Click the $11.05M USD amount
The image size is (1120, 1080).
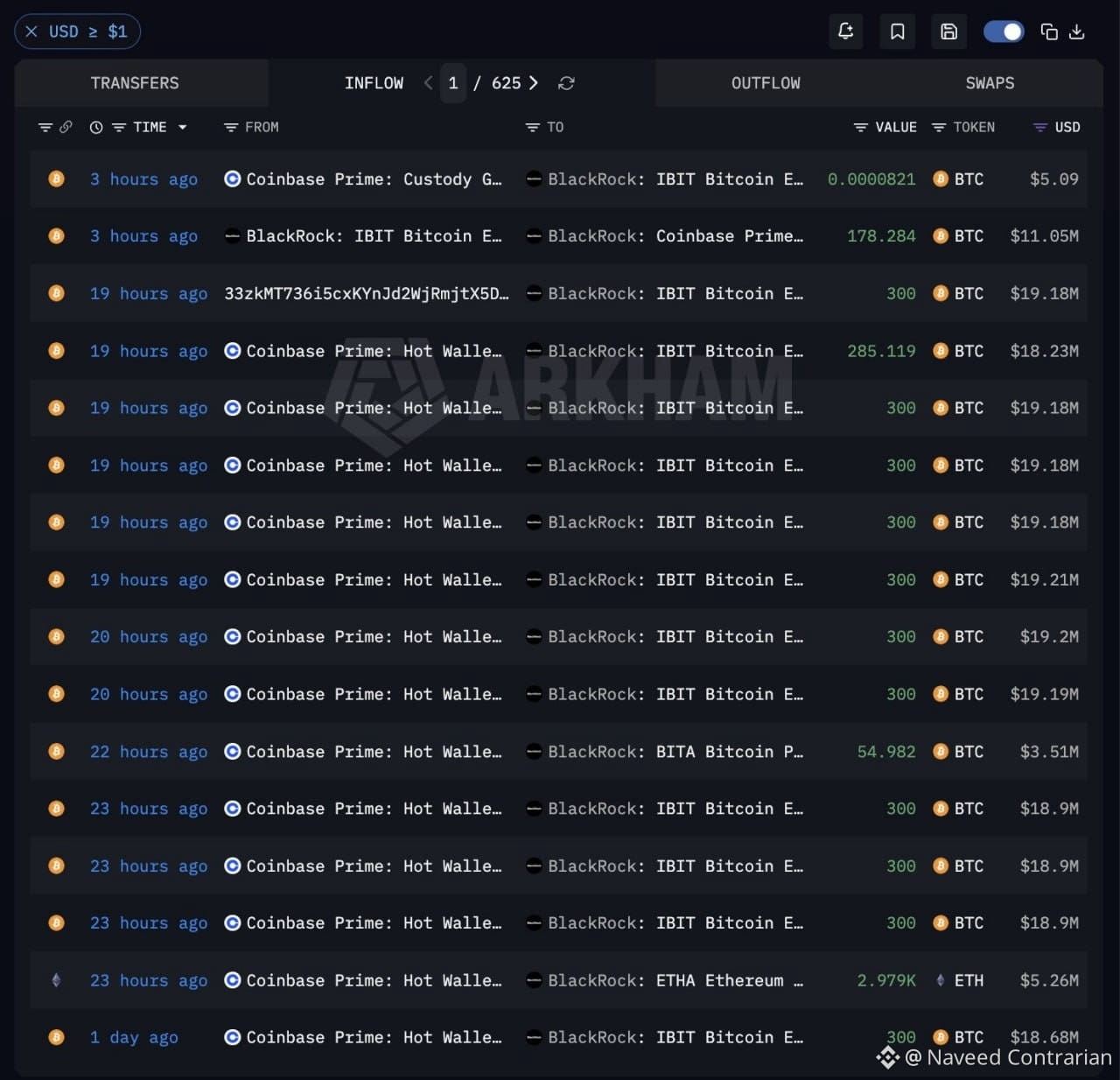click(1045, 235)
